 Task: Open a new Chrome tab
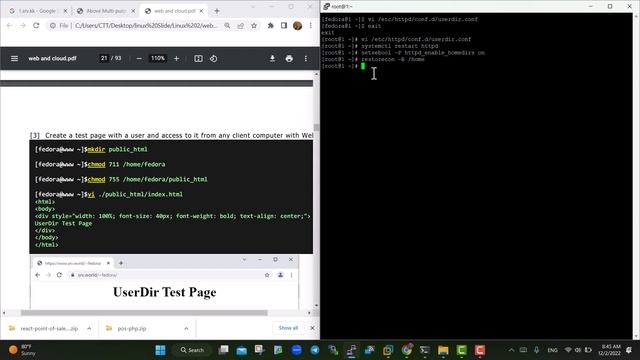coord(217,11)
